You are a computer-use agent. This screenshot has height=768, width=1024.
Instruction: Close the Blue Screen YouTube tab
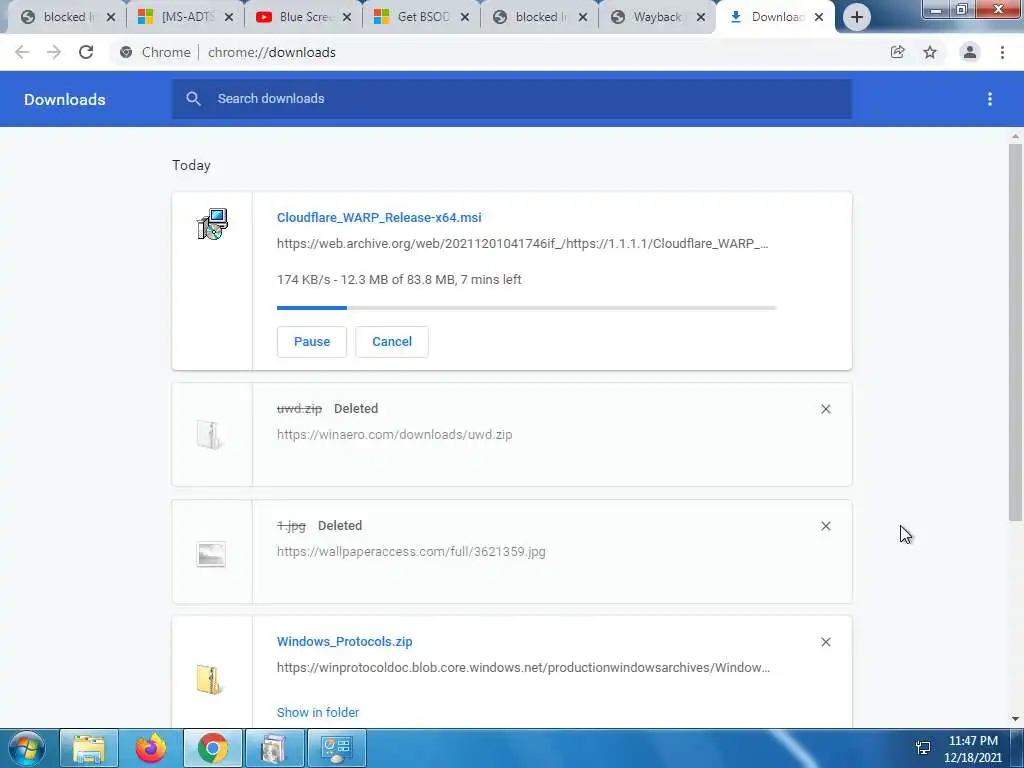[347, 17]
